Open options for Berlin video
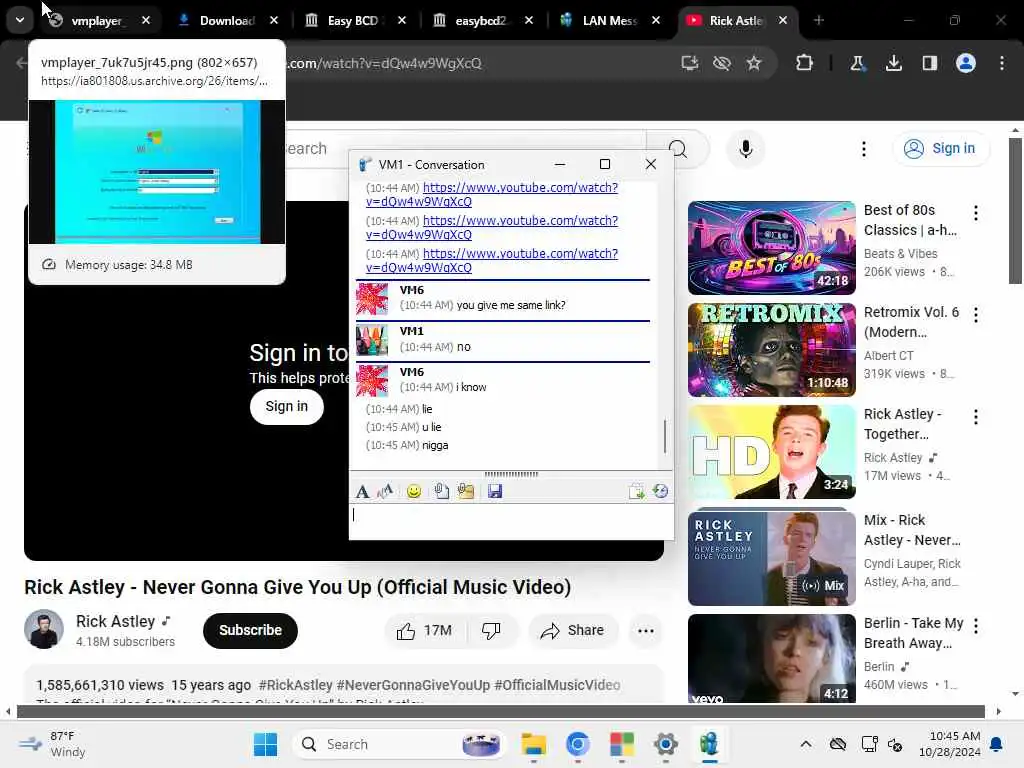 pos(976,626)
